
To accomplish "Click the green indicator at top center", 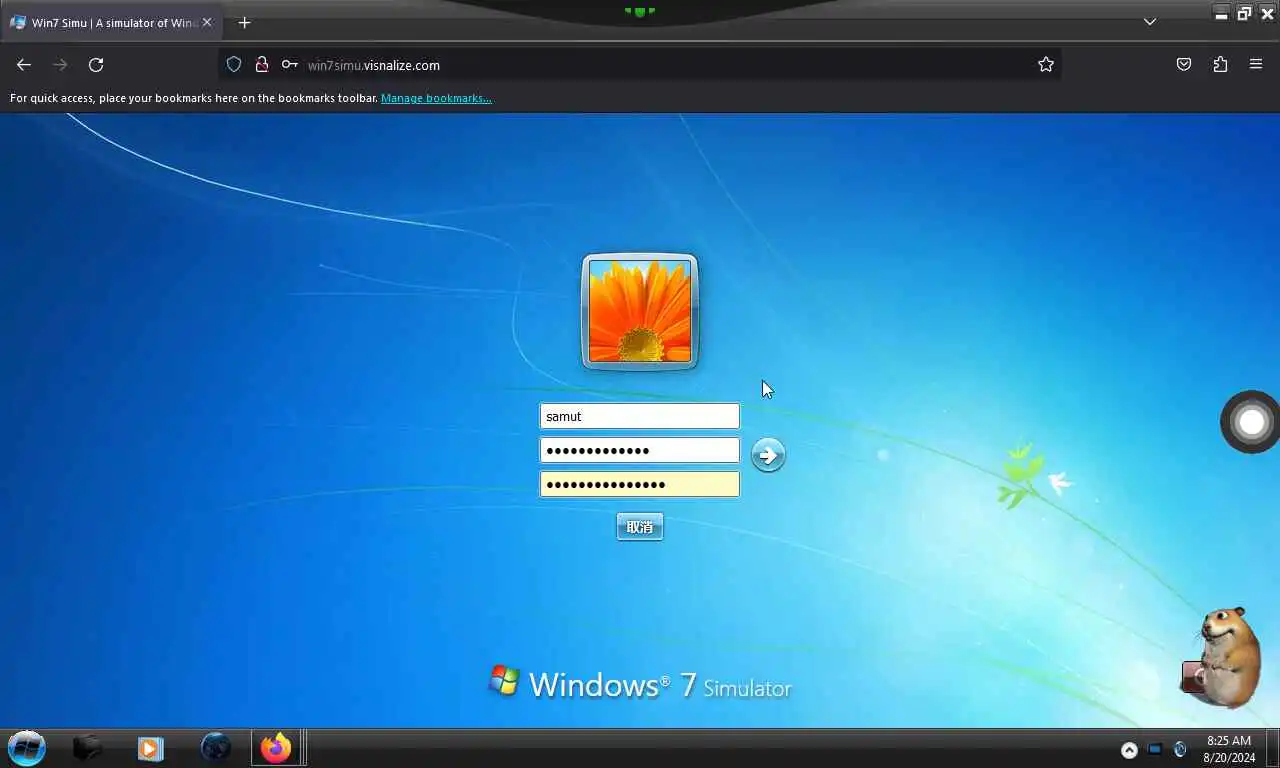I will [640, 11].
